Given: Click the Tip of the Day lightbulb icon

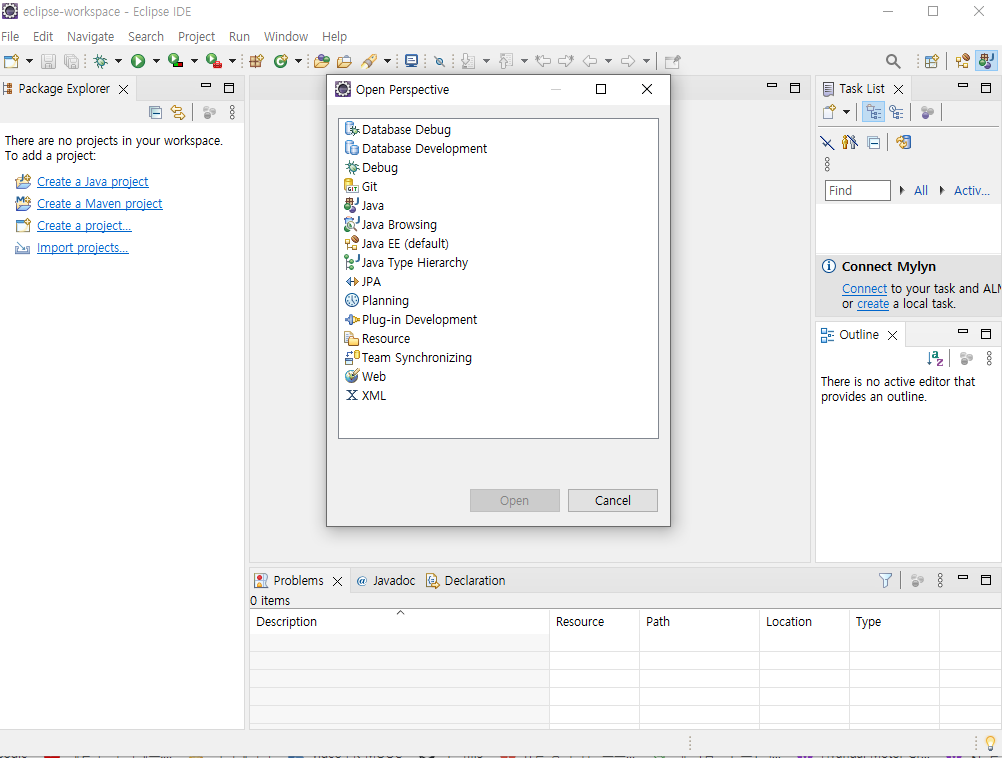Looking at the screenshot, I should (990, 743).
